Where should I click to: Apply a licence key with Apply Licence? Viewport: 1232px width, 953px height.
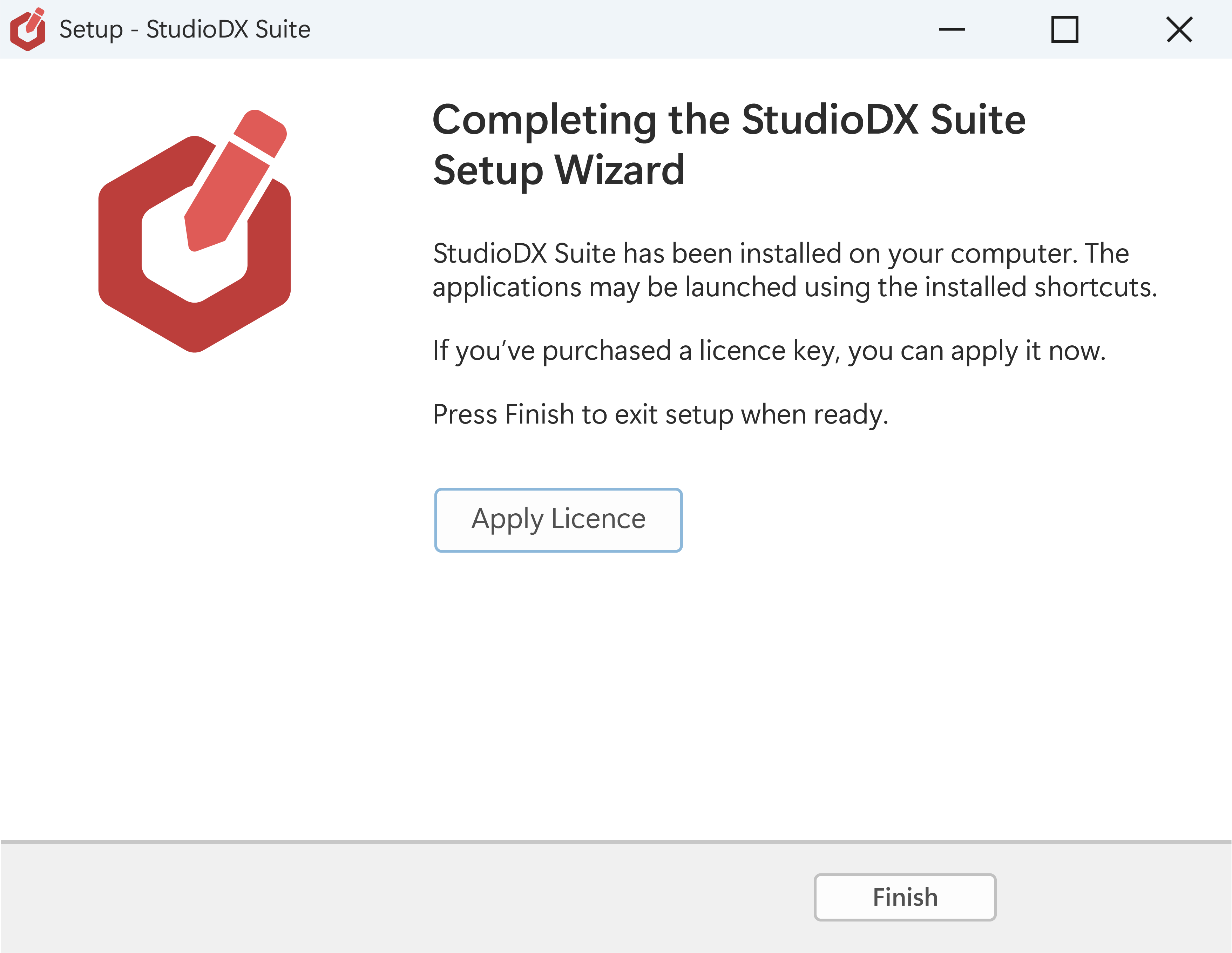click(x=559, y=520)
